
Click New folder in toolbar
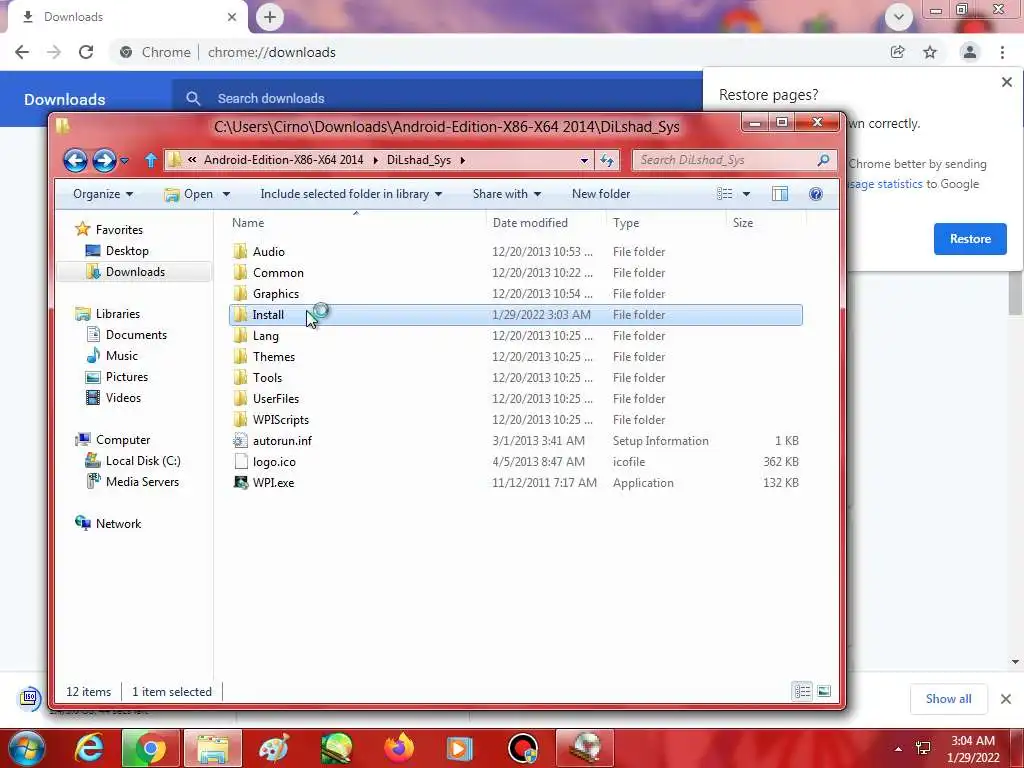tap(601, 194)
